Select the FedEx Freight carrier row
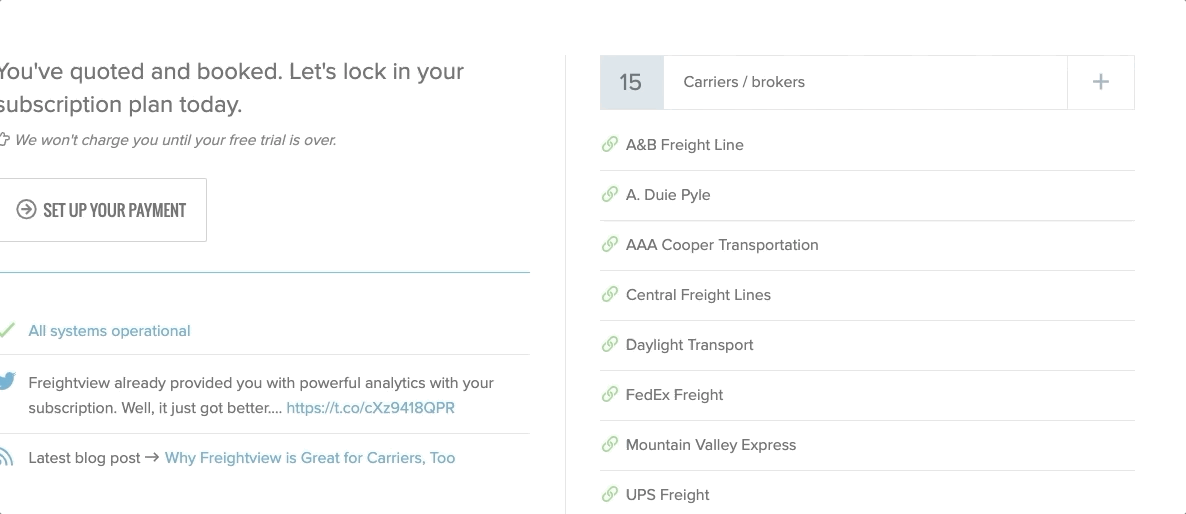Viewport: 1186px width, 514px height. pos(867,395)
